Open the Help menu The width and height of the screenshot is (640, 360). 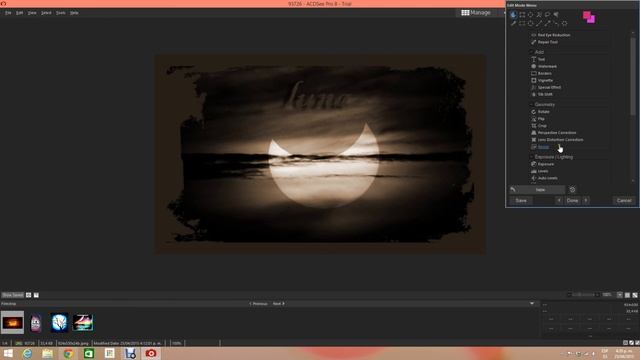(74, 13)
